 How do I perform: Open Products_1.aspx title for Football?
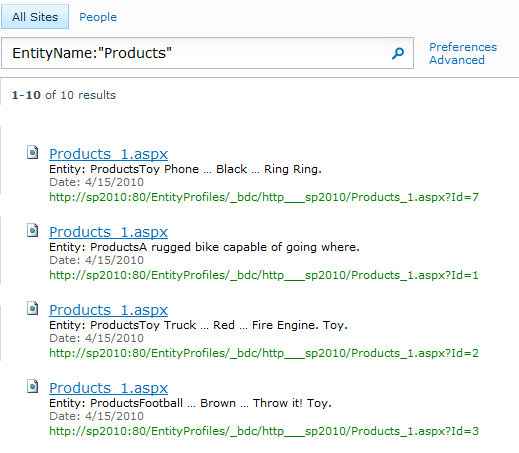coord(108,388)
